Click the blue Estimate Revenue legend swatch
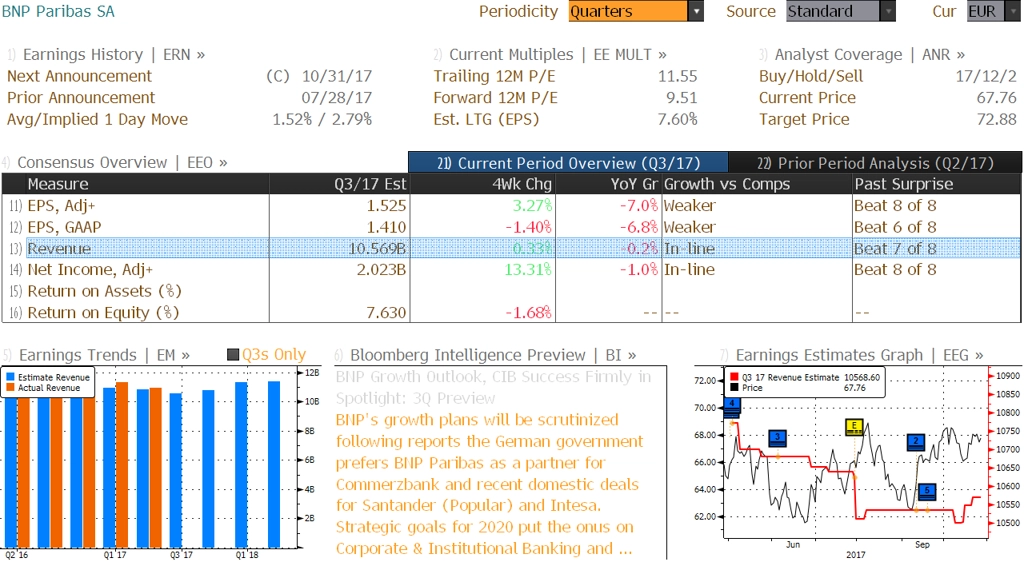Viewport: 1024px width, 562px height. pyautogui.click(x=10, y=377)
